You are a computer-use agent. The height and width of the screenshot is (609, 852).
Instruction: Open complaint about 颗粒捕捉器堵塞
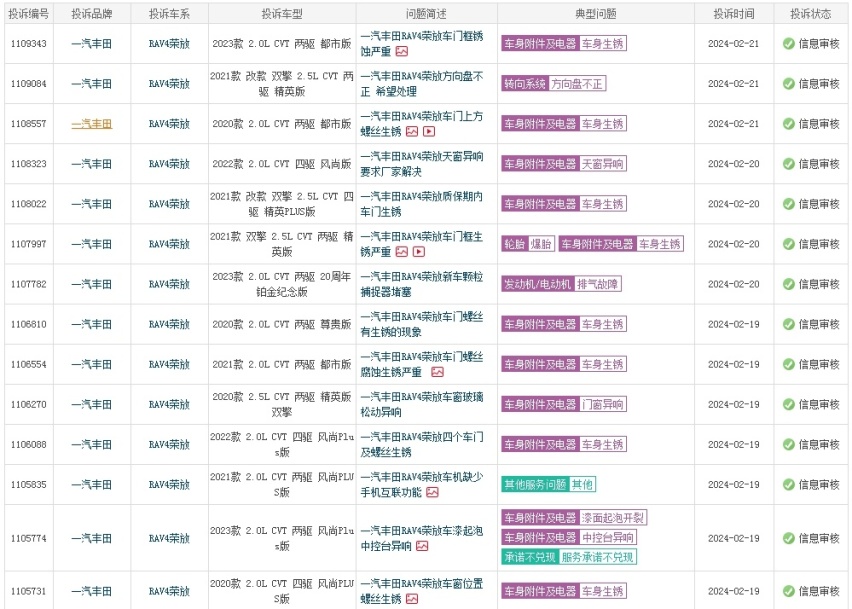pyautogui.click(x=421, y=284)
